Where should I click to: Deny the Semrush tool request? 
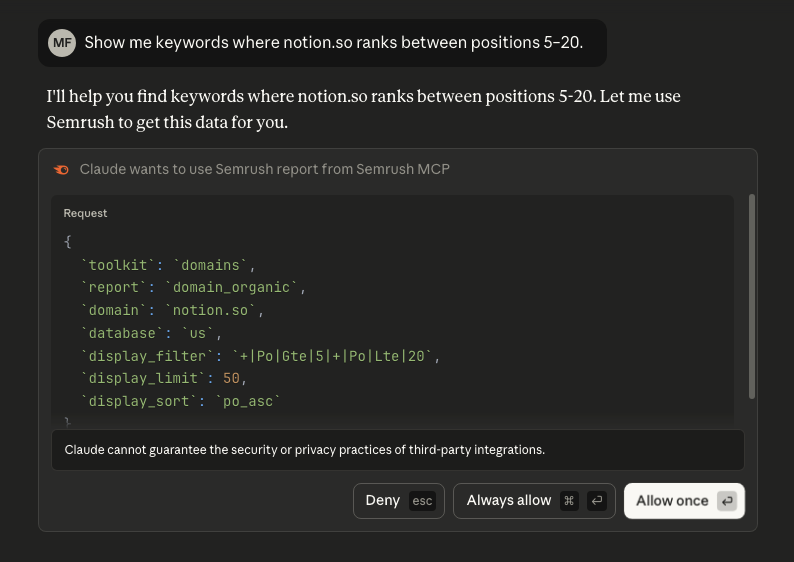point(383,501)
